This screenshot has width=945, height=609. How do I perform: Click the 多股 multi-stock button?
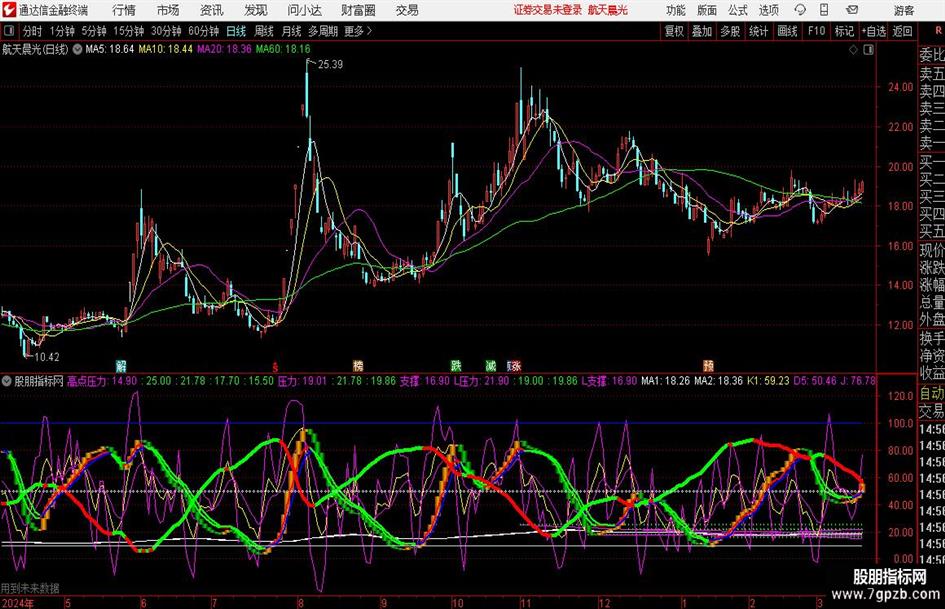click(730, 31)
